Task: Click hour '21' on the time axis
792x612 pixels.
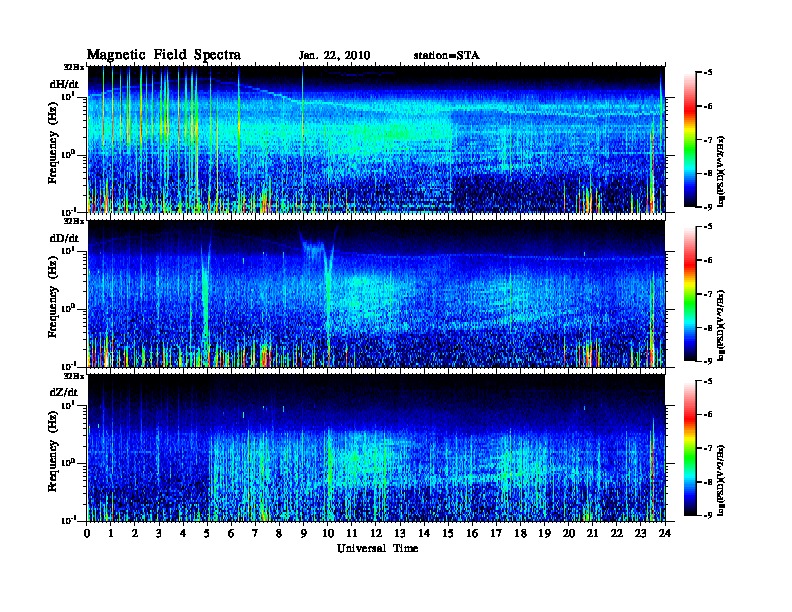Action: click(592, 533)
